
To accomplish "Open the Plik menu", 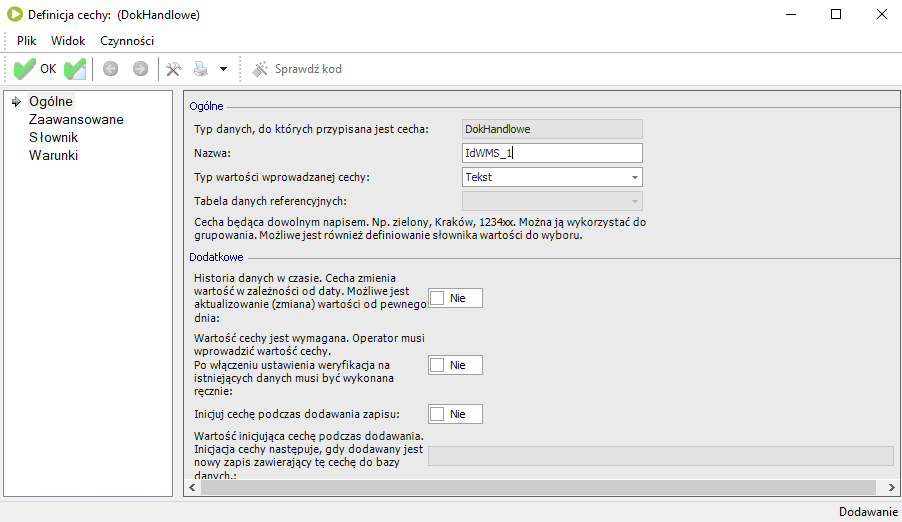I will pyautogui.click(x=26, y=41).
